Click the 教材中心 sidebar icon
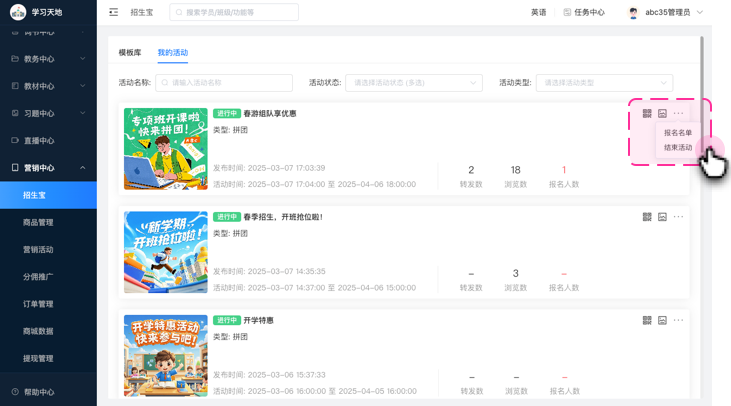 coord(15,86)
